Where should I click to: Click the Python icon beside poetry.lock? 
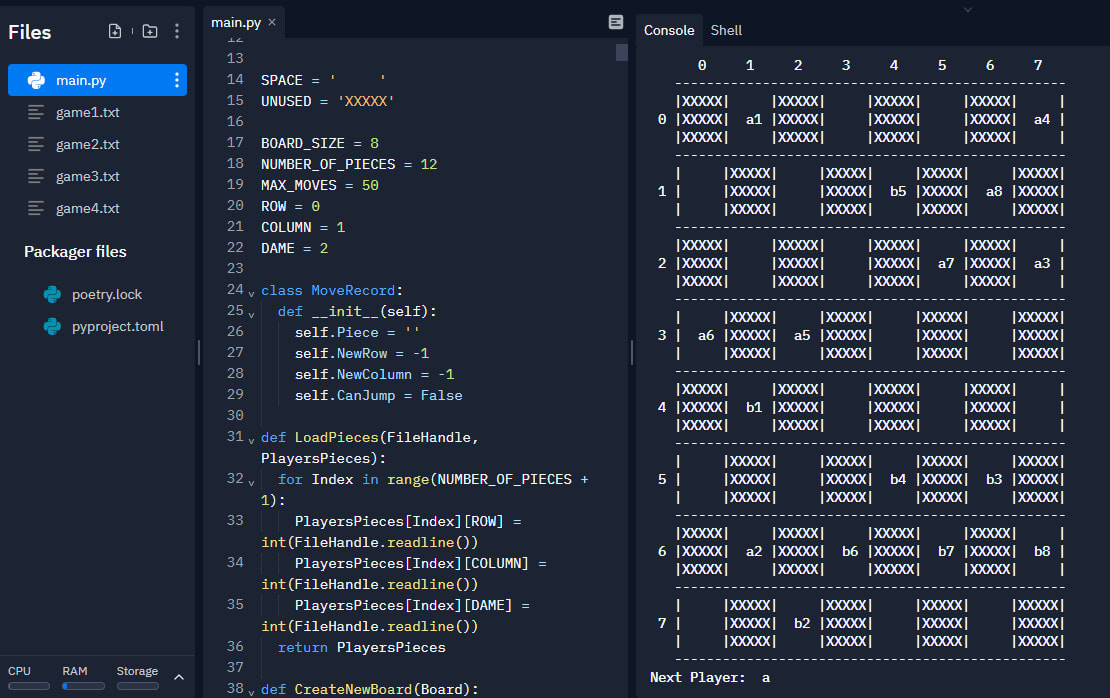52,294
